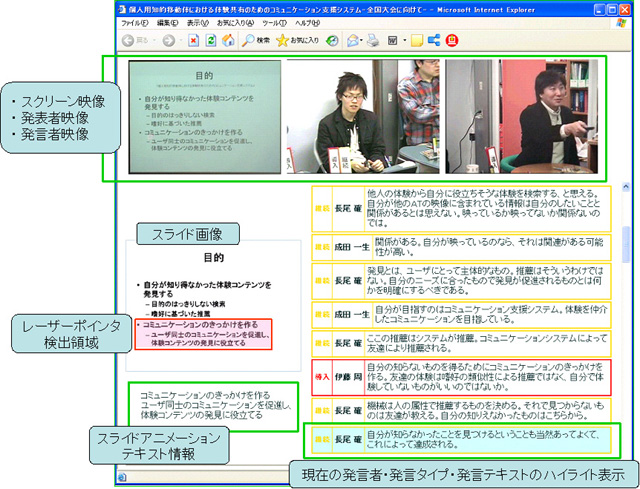Open the Mail button dropdown arrow
This screenshot has width=640, height=489.
coord(361,40)
